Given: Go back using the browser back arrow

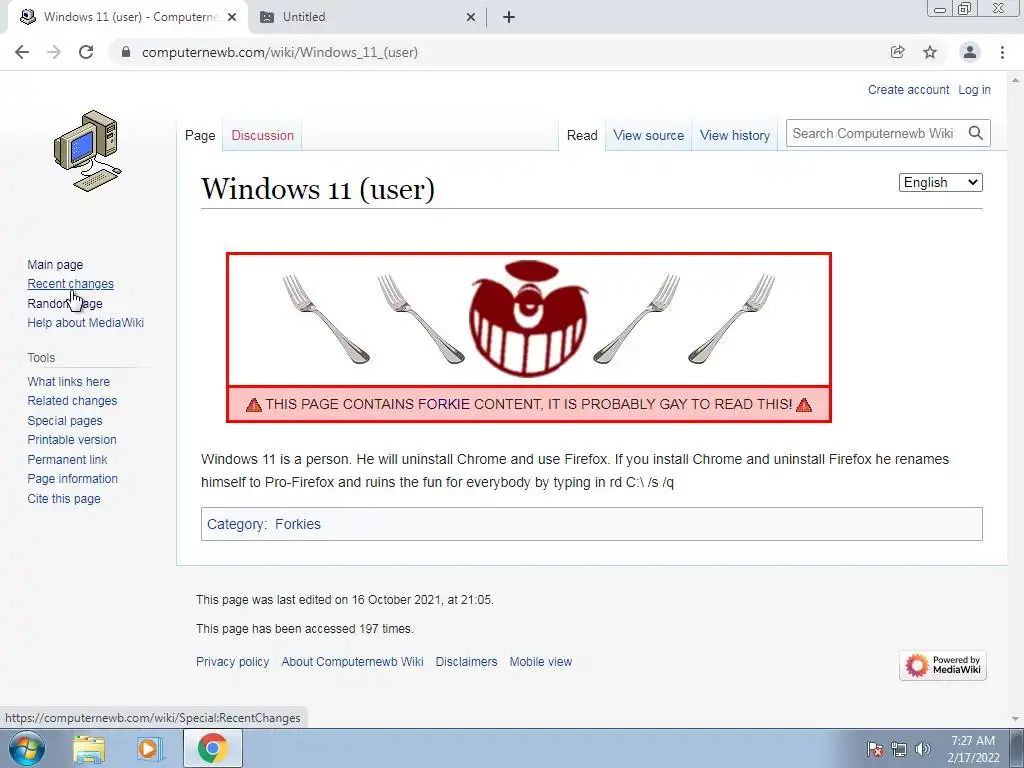Looking at the screenshot, I should [x=22, y=52].
